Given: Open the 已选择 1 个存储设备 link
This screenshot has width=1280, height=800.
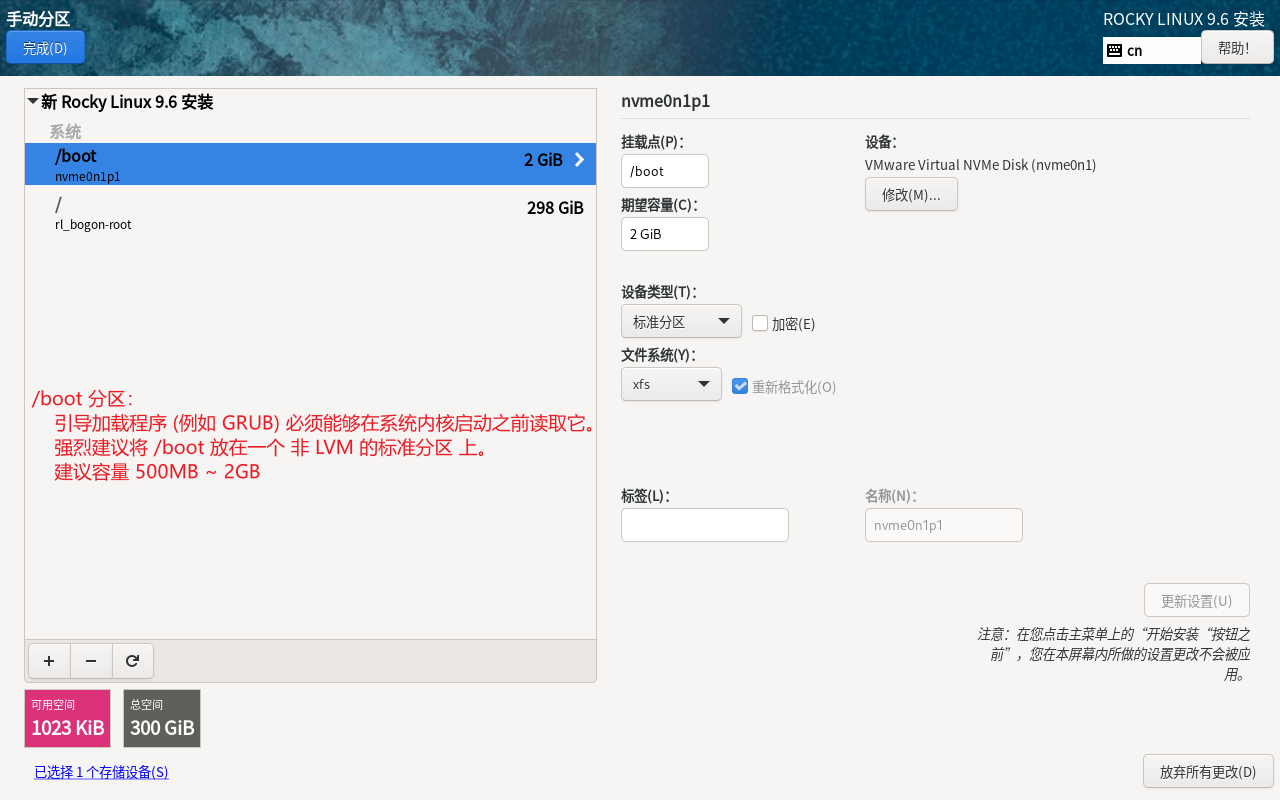Looking at the screenshot, I should 101,772.
